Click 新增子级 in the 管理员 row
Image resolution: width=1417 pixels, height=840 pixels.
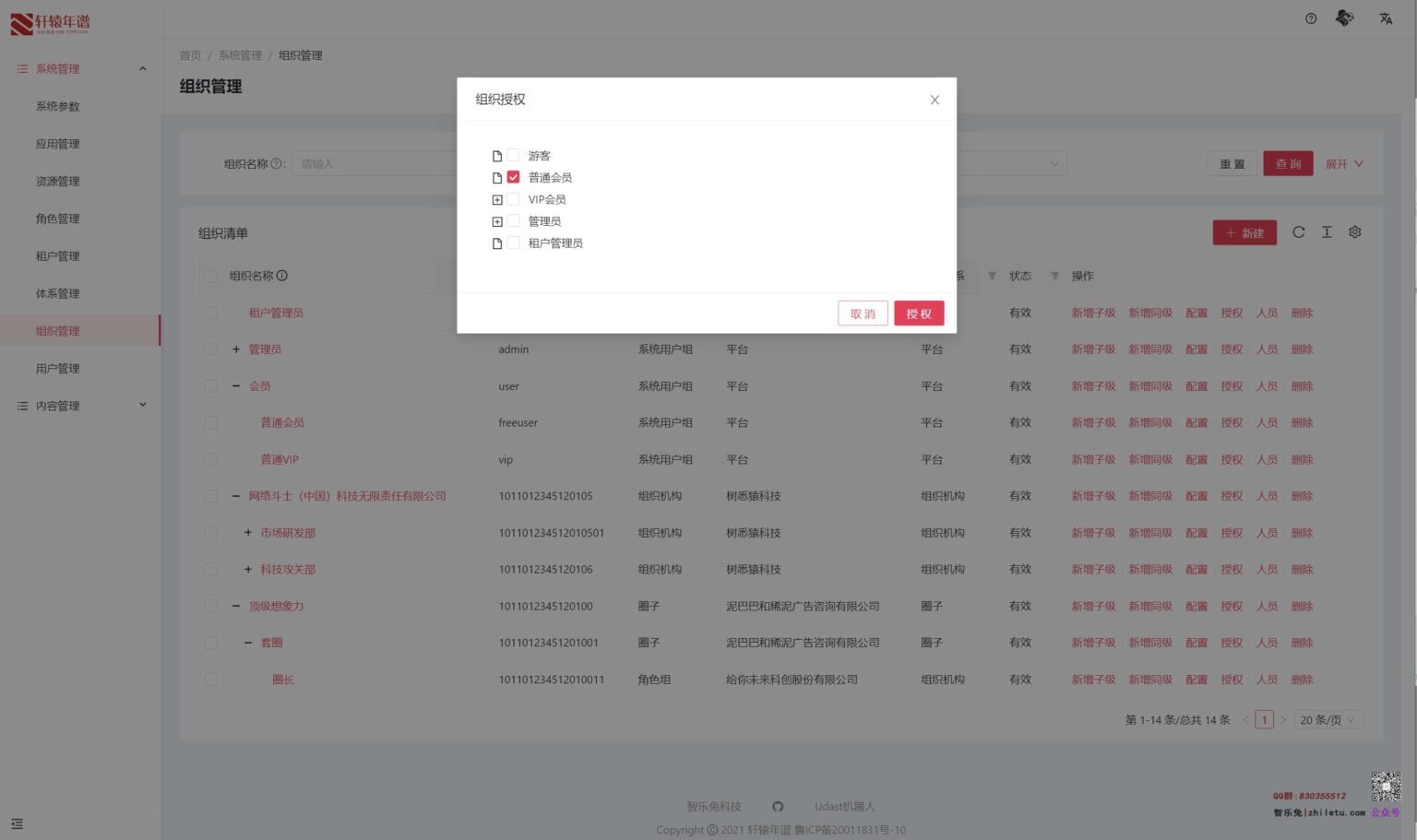click(1093, 349)
